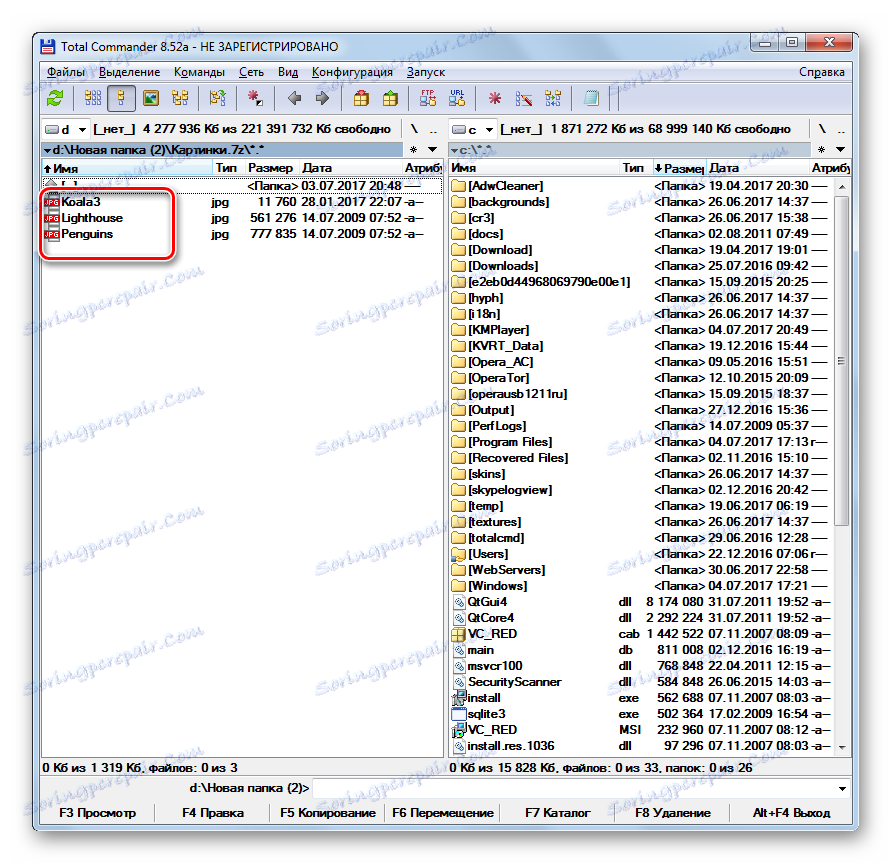This screenshot has width=892, height=864.
Task: Expand command line history dropdown
Action: point(842,788)
